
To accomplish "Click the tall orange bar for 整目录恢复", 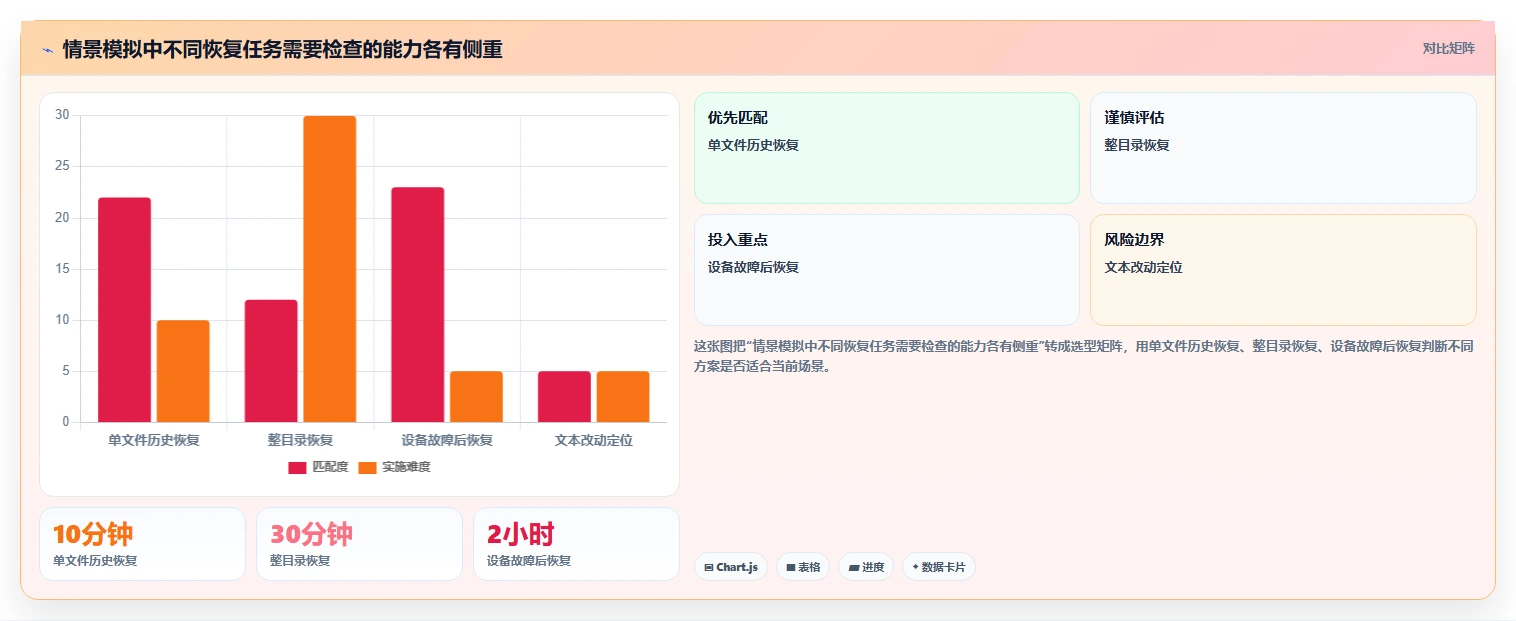I will click(x=330, y=269).
